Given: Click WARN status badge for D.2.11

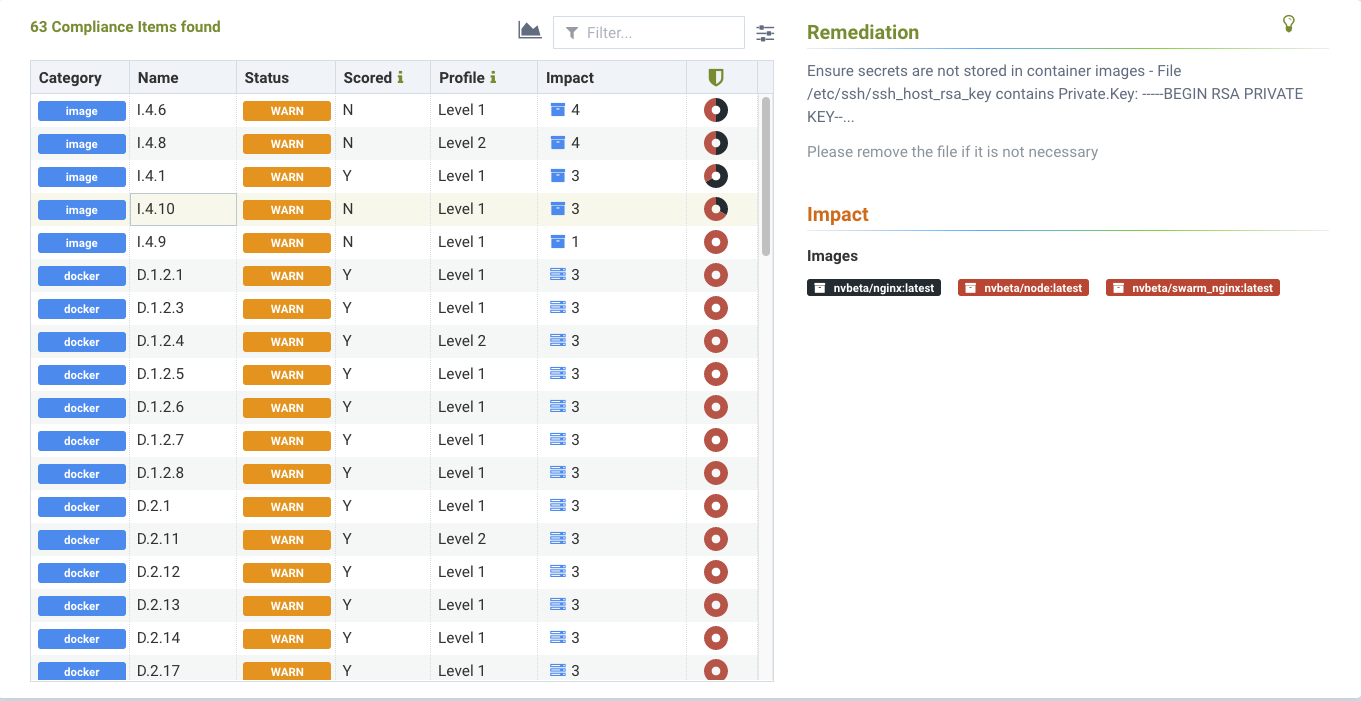Looking at the screenshot, I should pos(286,540).
